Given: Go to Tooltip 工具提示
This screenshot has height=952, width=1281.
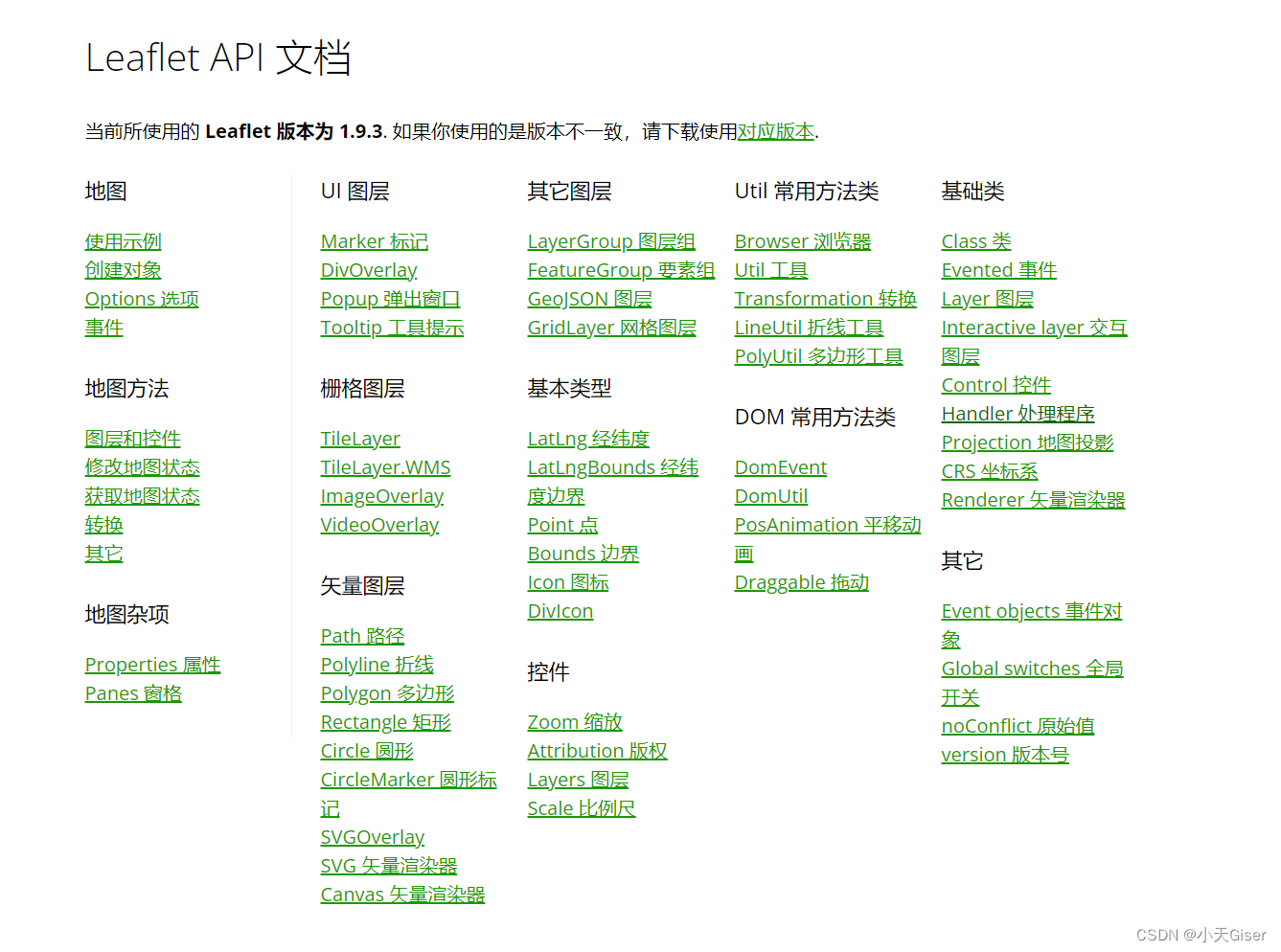Looking at the screenshot, I should click(392, 328).
